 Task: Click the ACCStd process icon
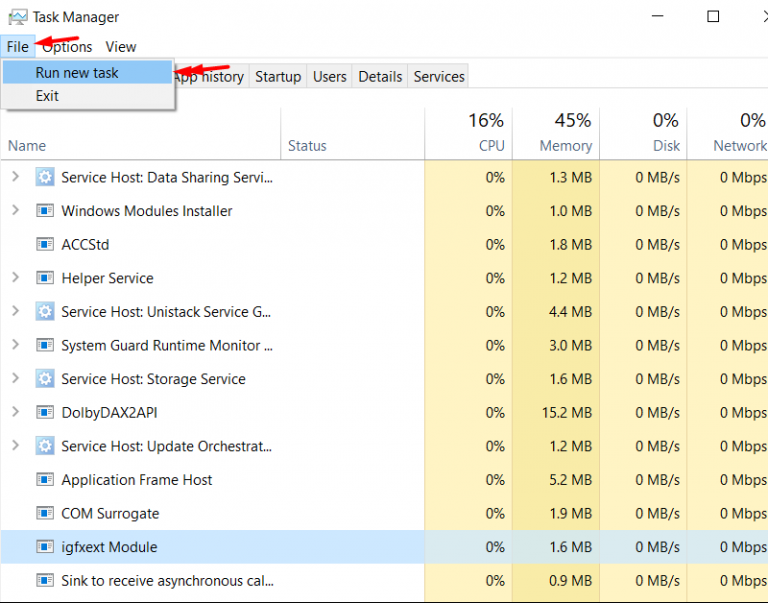point(45,244)
